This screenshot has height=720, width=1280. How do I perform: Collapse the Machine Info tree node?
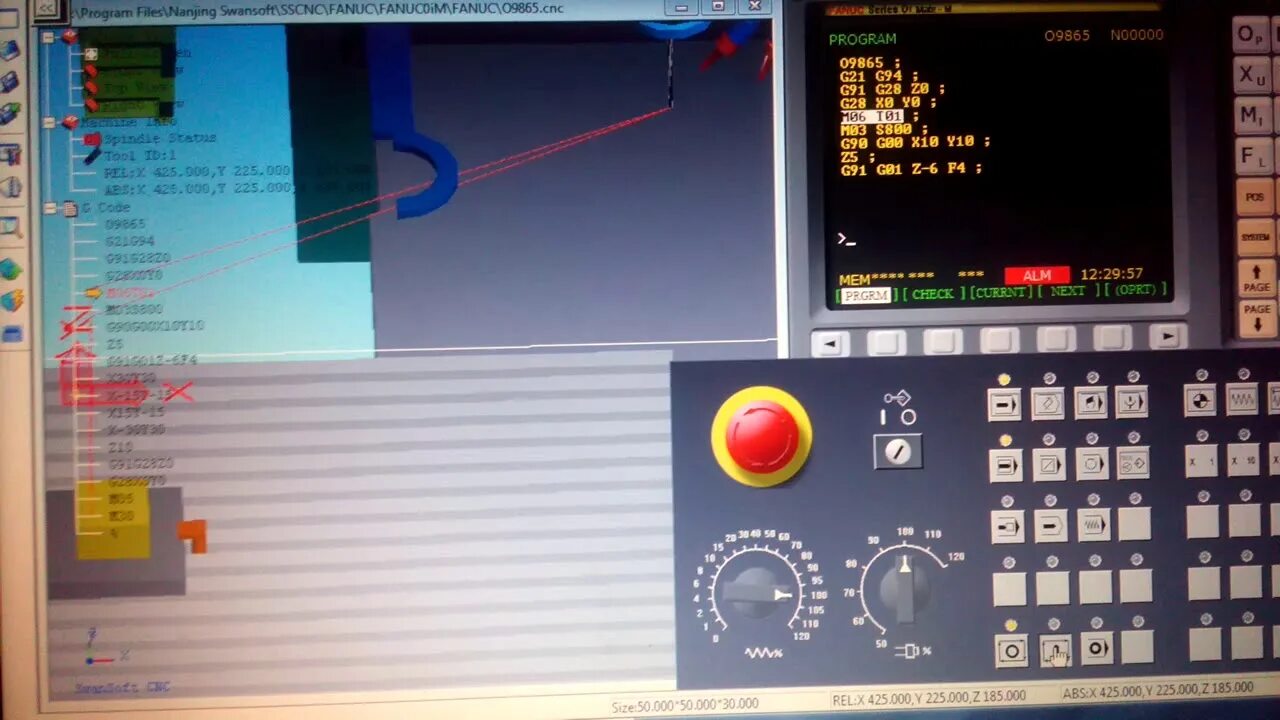49,122
